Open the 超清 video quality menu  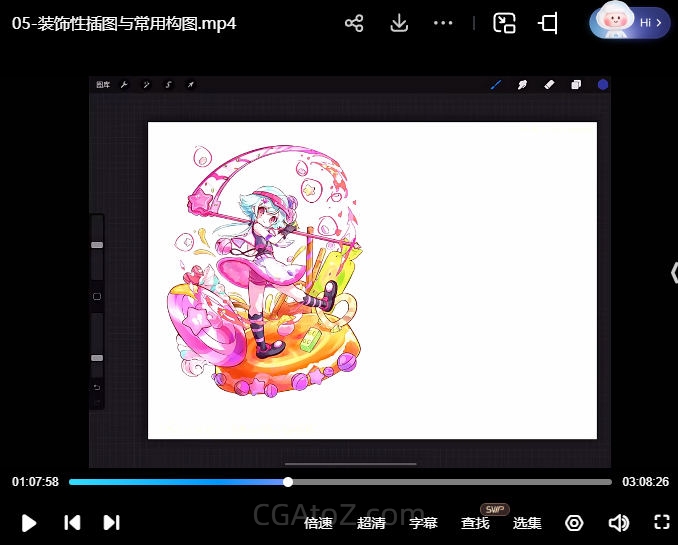[371, 523]
